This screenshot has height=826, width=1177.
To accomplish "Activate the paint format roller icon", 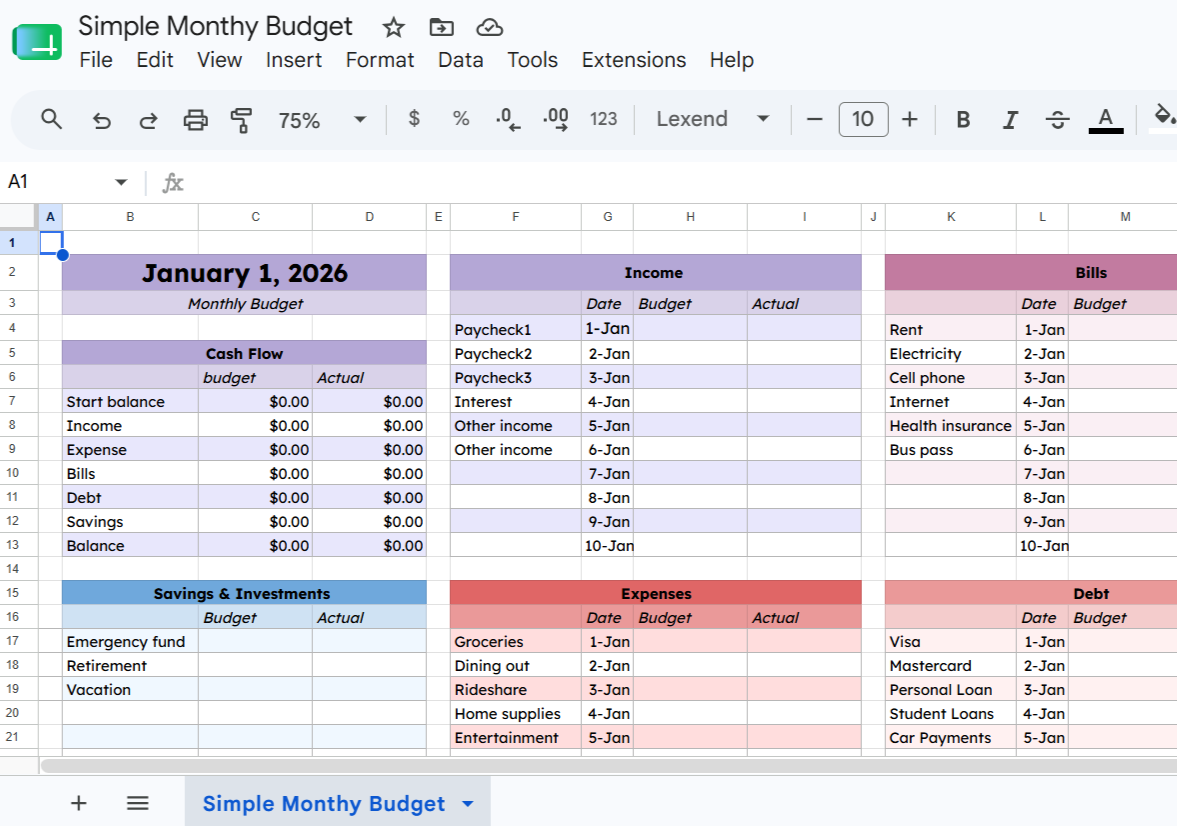I will [241, 119].
